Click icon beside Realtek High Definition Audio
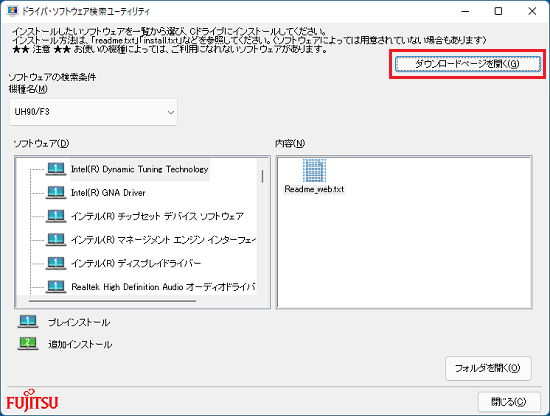 tap(56, 287)
